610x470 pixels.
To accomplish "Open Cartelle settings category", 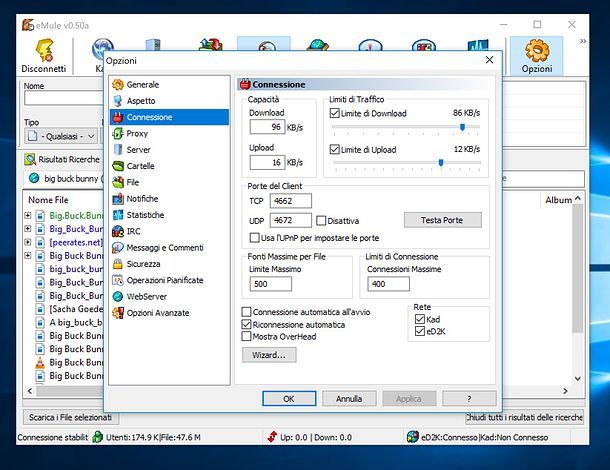I will 141,166.
